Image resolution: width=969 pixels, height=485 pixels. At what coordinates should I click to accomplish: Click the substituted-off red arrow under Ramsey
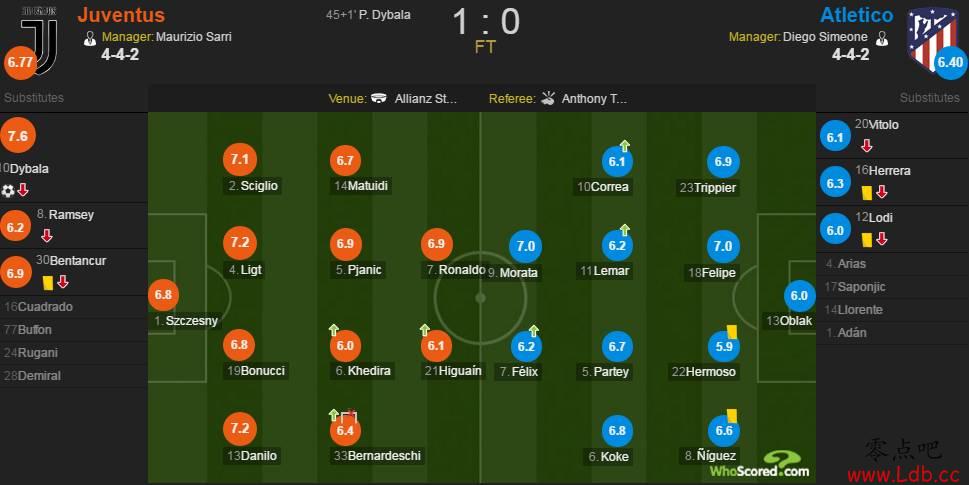coord(46,236)
